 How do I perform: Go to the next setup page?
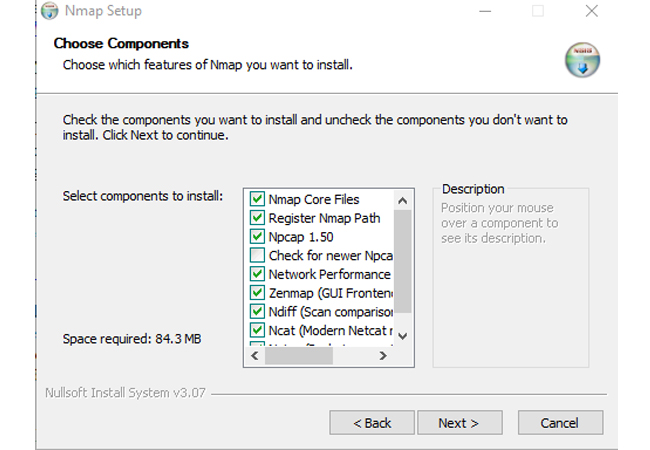tap(460, 423)
